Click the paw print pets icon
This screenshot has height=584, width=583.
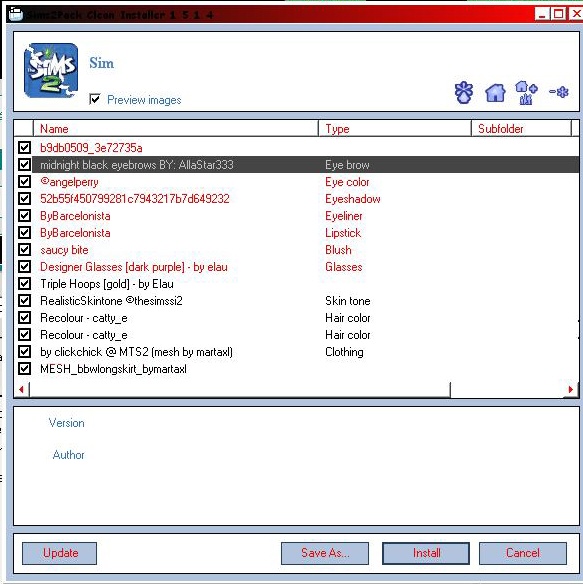click(x=464, y=92)
